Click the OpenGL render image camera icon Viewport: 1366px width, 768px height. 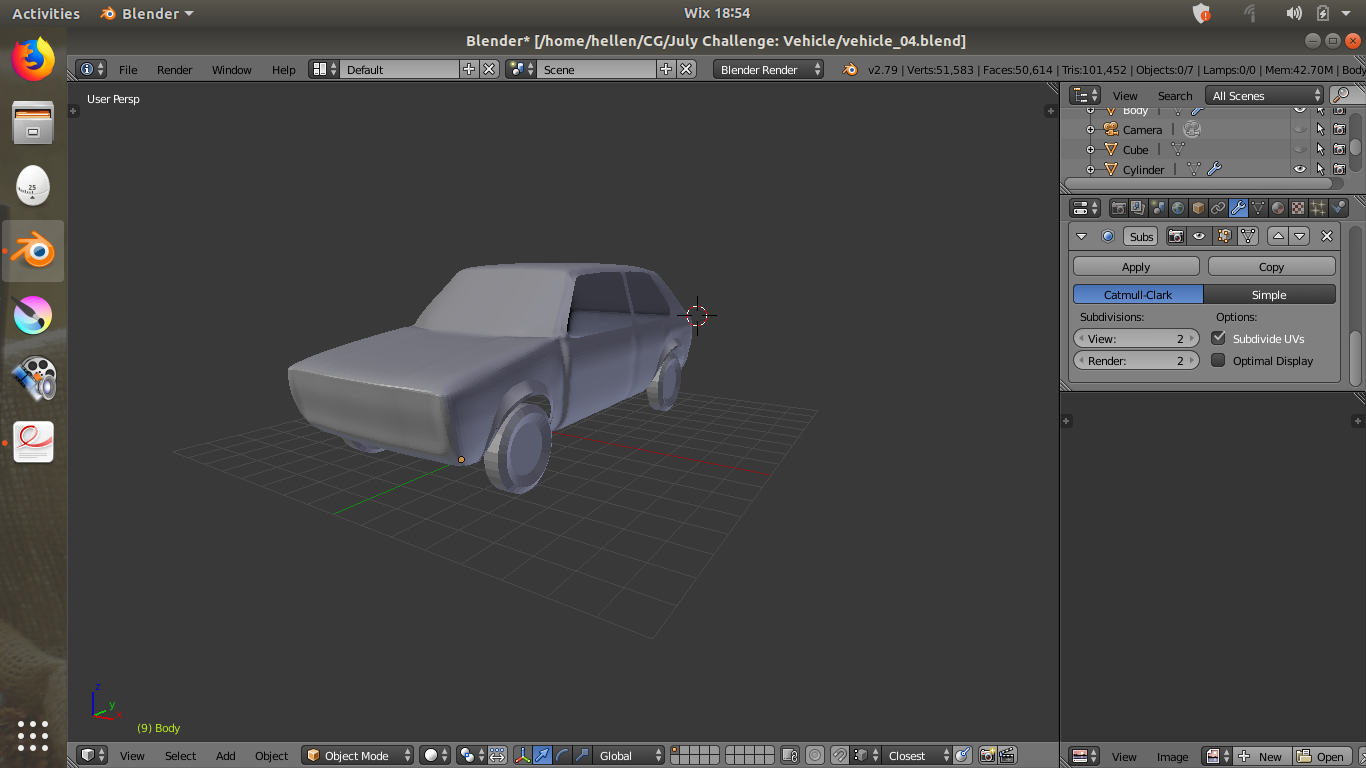[987, 756]
